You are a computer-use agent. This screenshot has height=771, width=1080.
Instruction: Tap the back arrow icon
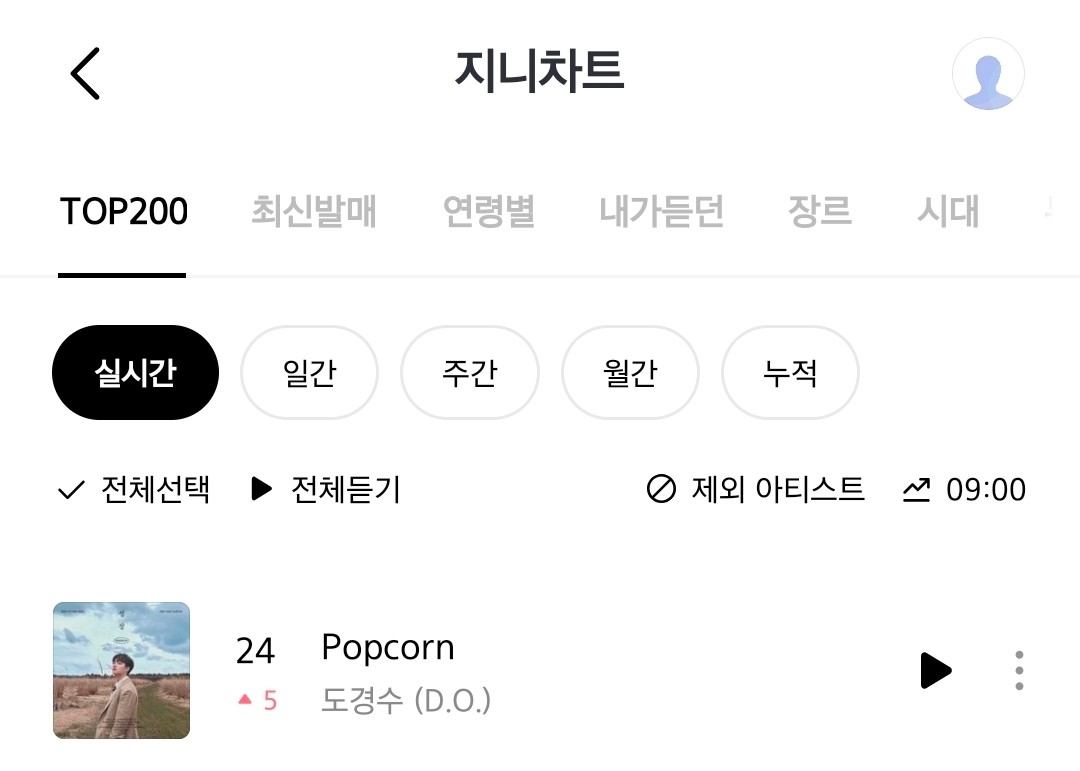click(86, 73)
